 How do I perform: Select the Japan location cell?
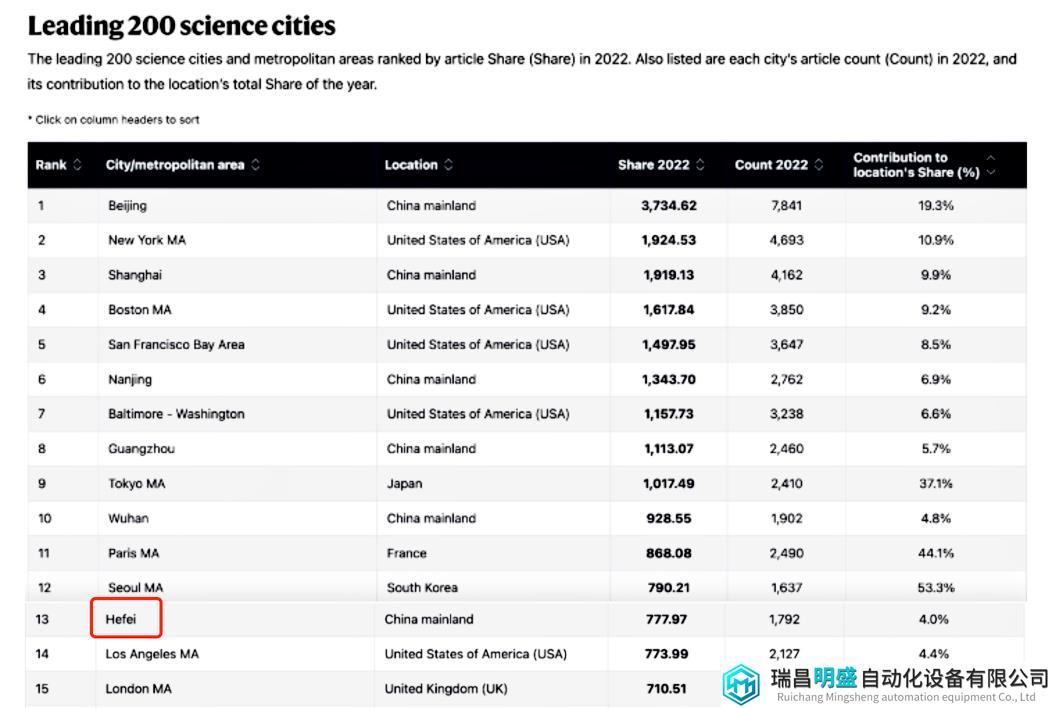pos(404,484)
